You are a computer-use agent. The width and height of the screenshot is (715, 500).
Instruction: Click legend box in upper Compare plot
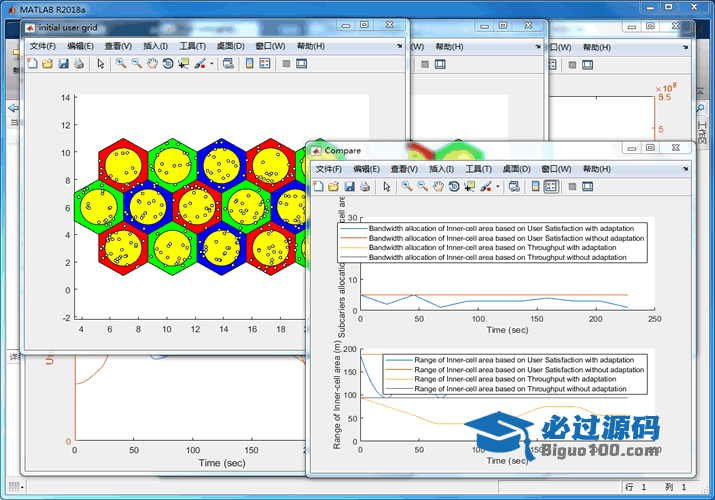point(492,243)
